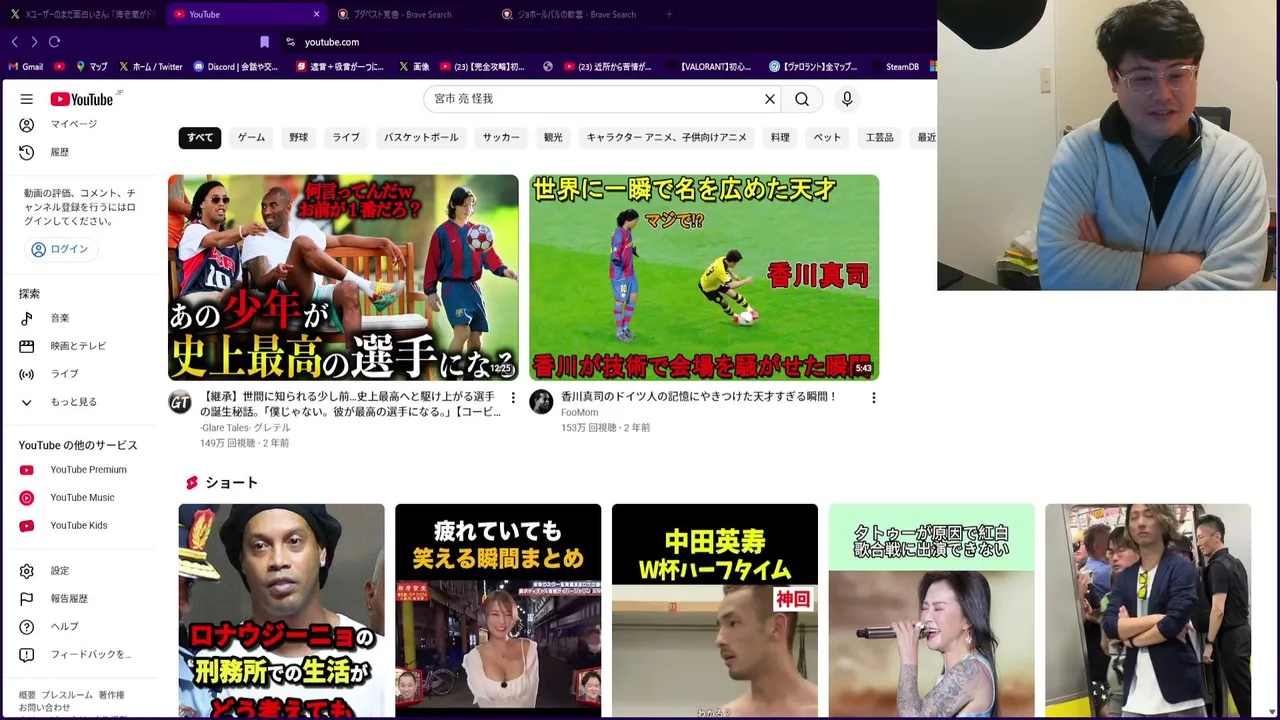Select the ライブ filter chip
This screenshot has width=1280, height=720.
[x=346, y=137]
